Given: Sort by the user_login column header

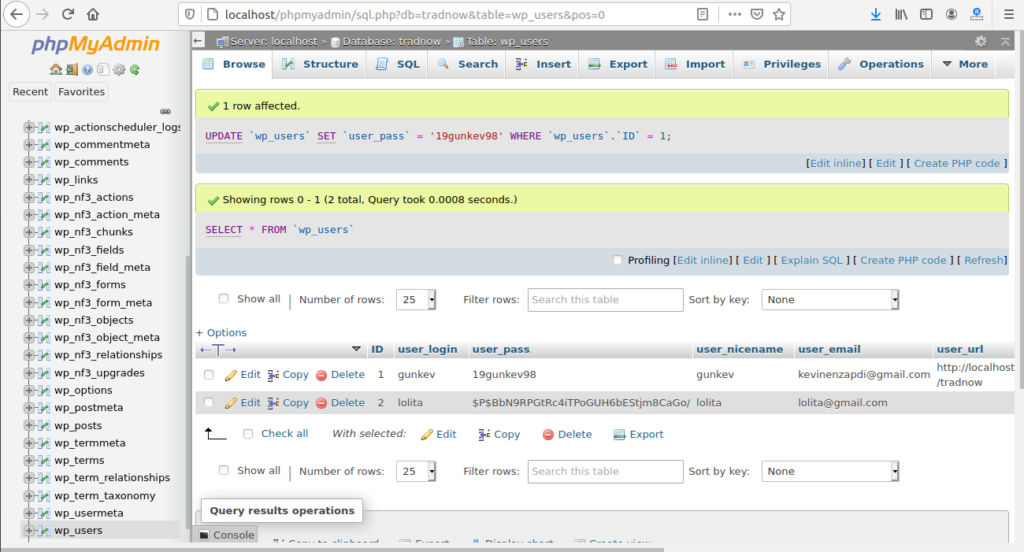Looking at the screenshot, I should 427,349.
